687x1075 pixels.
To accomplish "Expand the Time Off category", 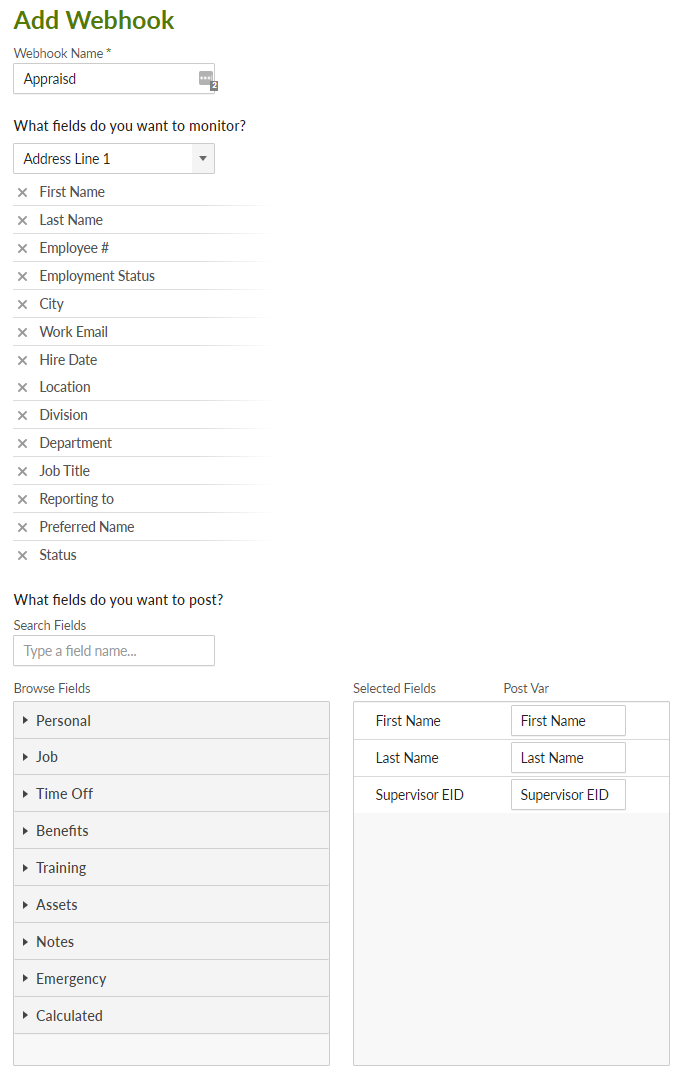I will (x=171, y=794).
